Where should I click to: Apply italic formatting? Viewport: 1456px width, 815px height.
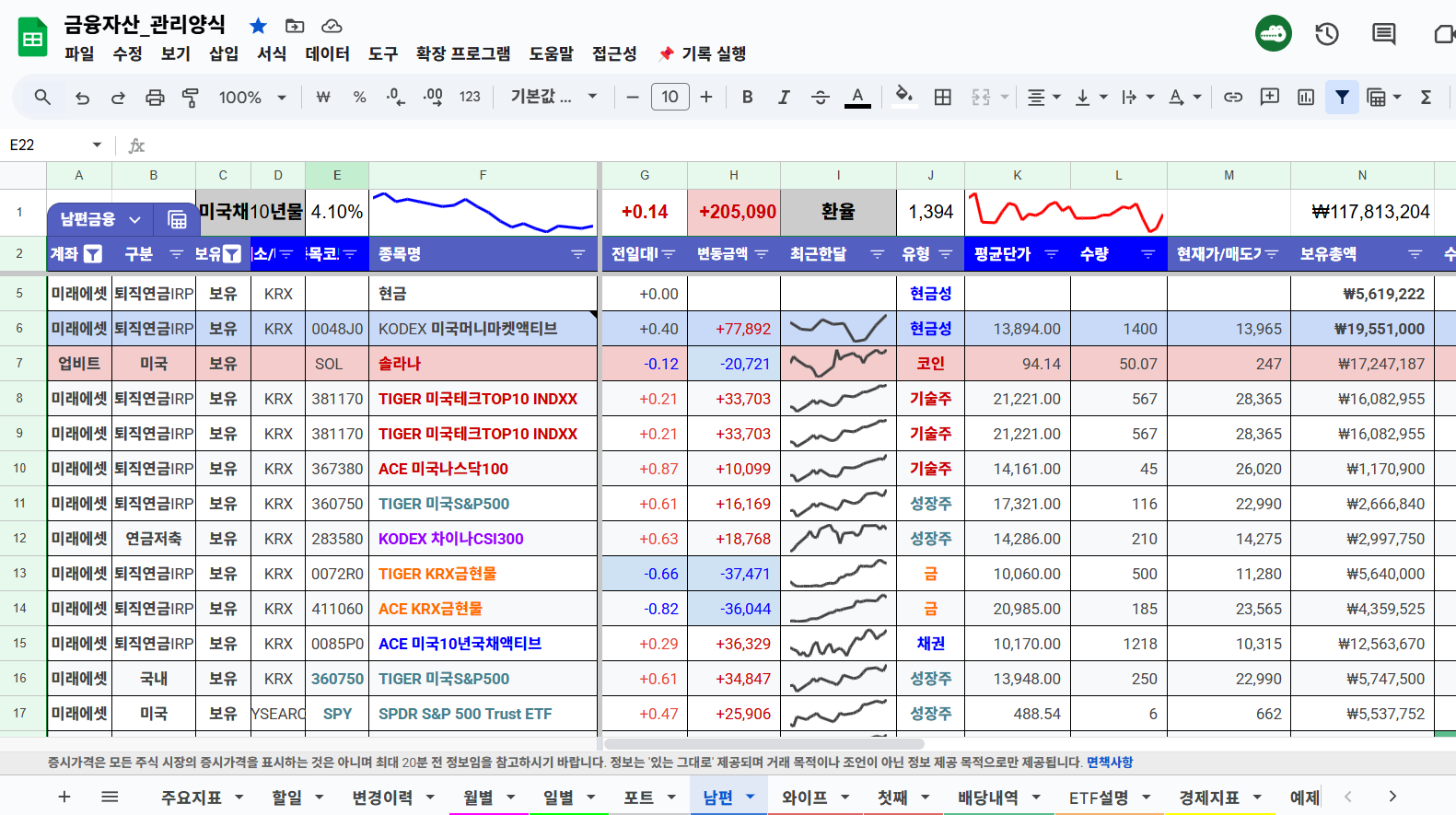coord(784,97)
